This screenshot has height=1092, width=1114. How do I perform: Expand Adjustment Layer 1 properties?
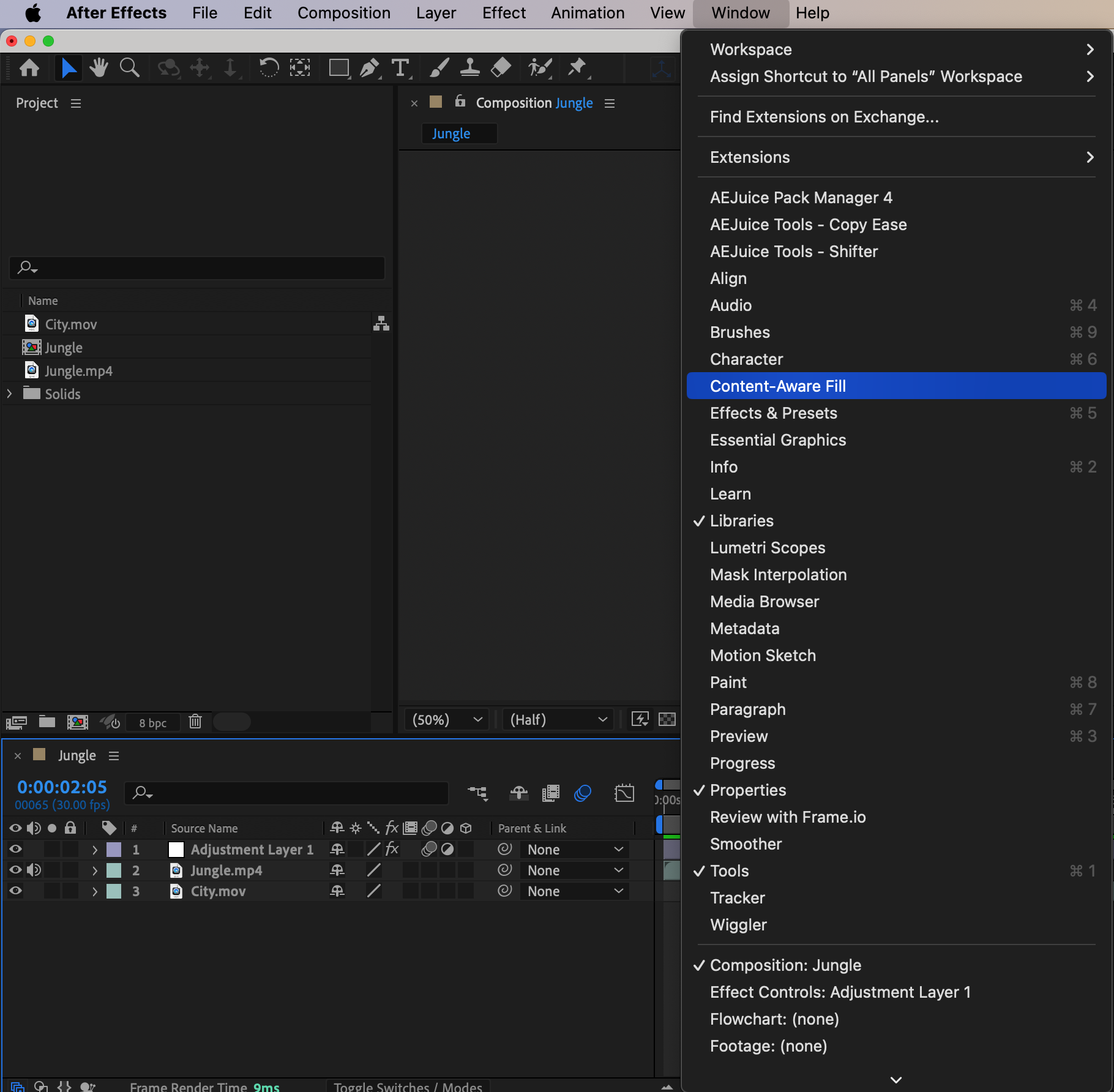tap(94, 850)
